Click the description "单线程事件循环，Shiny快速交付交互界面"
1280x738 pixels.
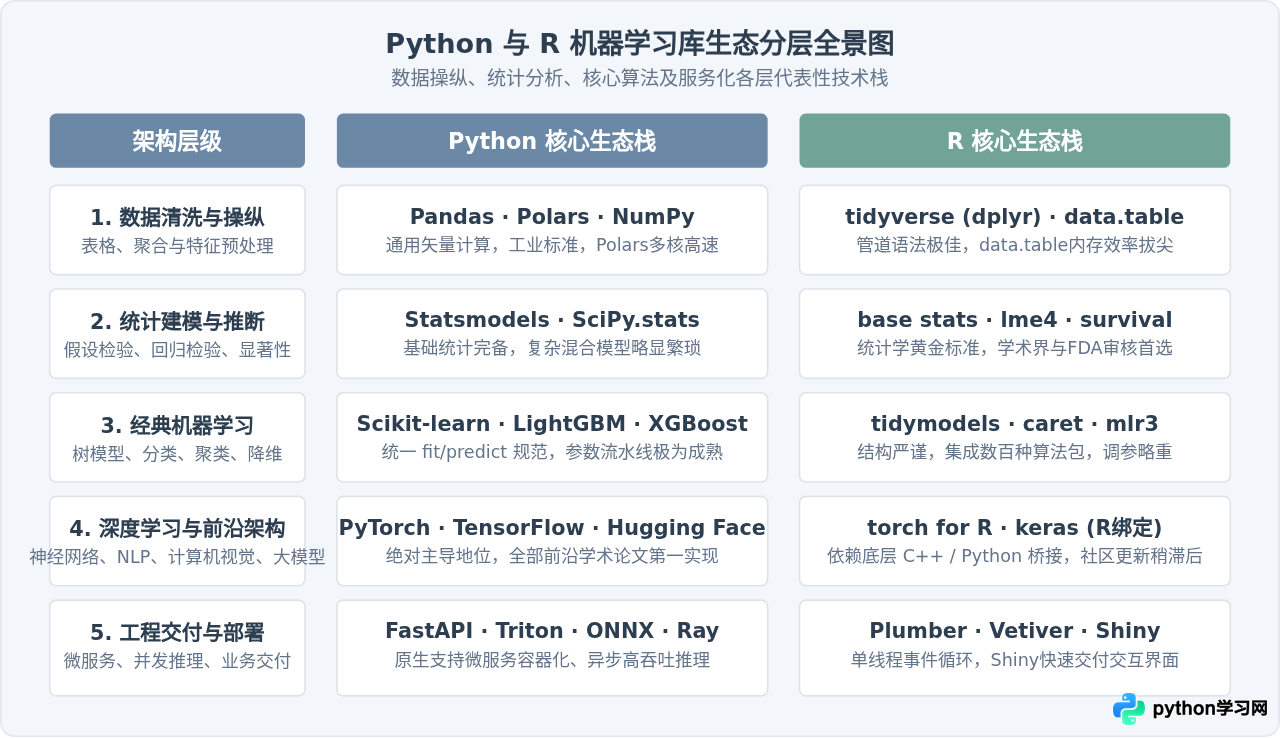tap(1015, 660)
